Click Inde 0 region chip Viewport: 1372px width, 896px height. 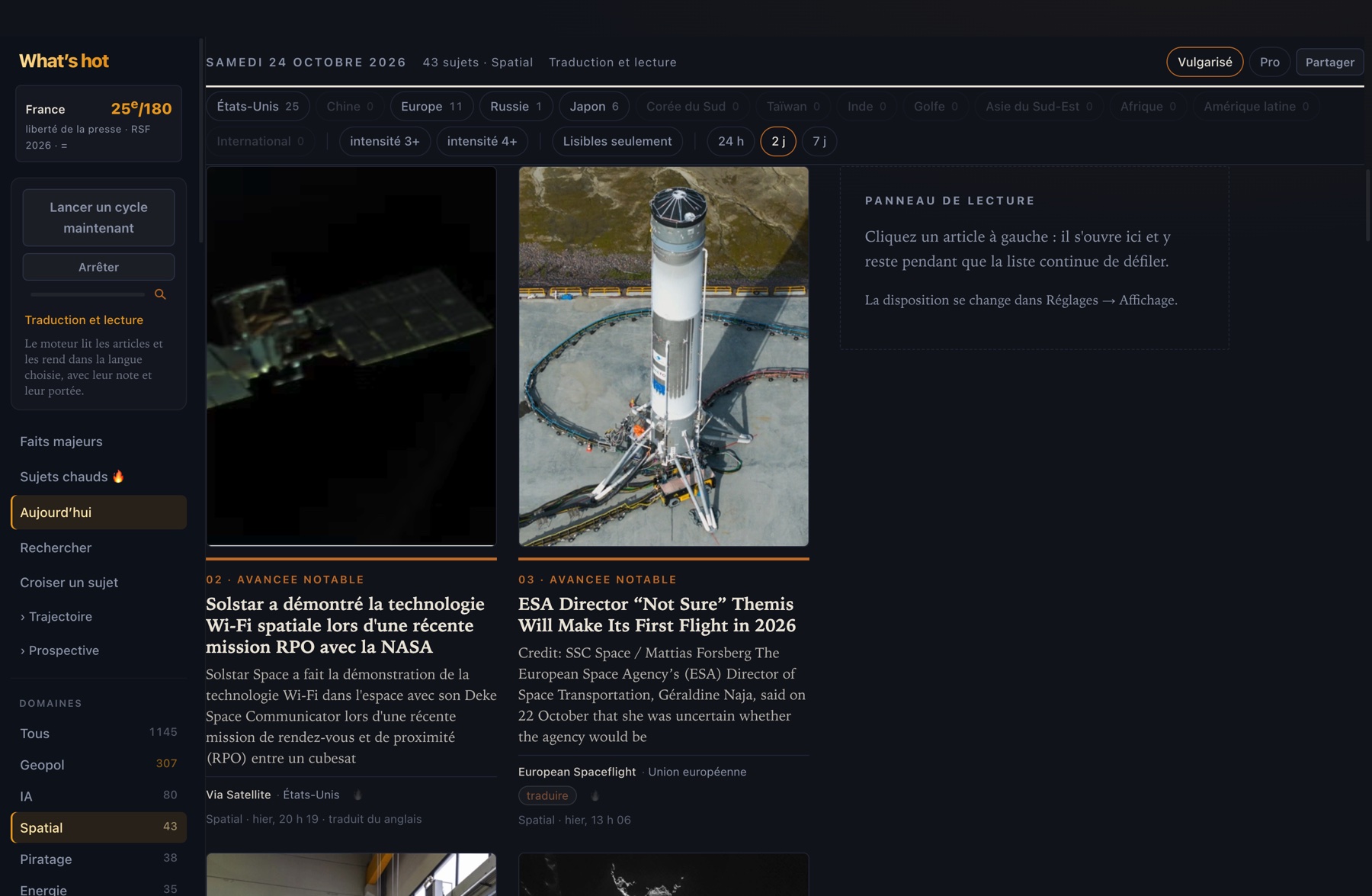point(867,106)
